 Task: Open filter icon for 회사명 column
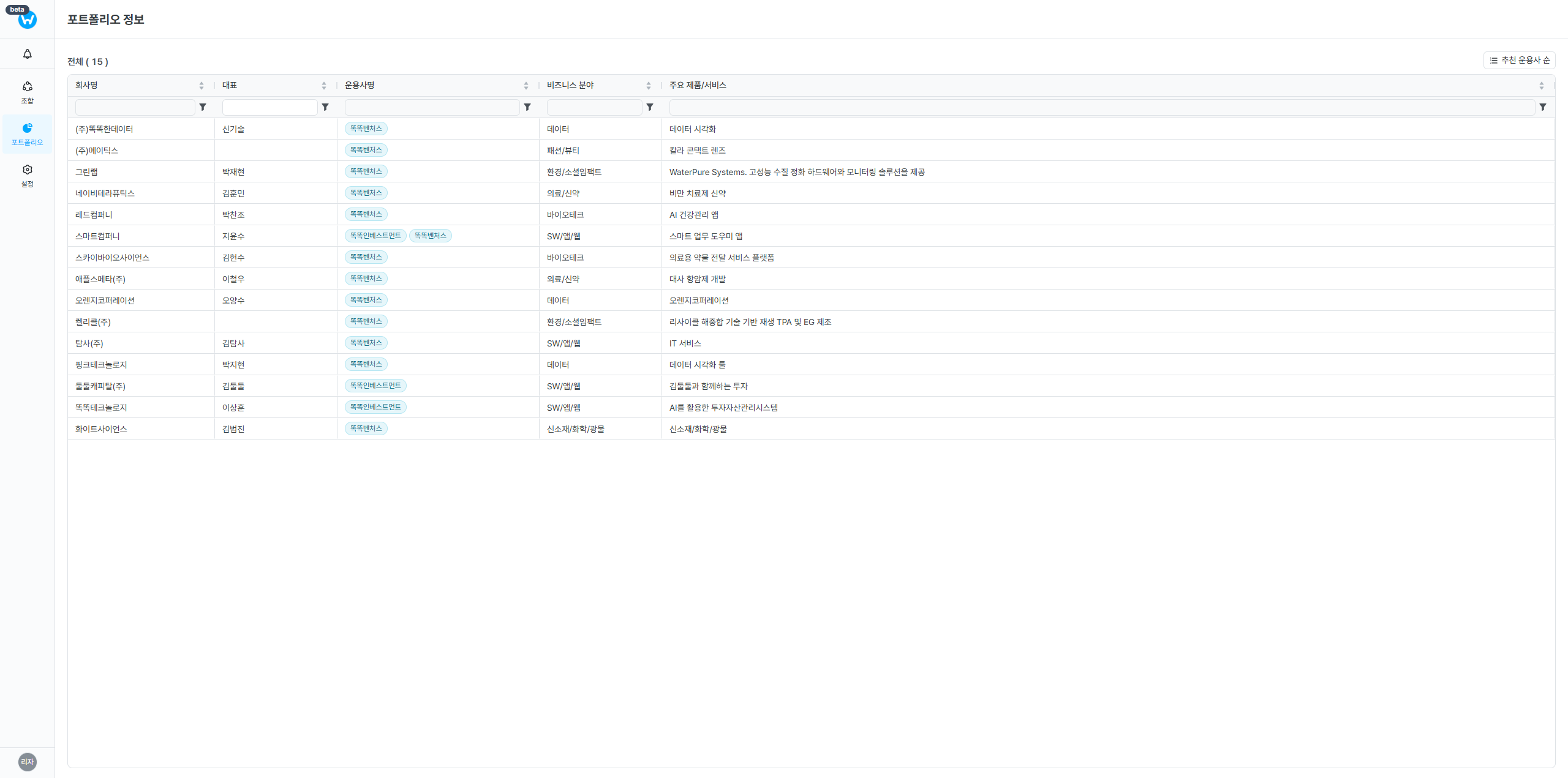(203, 107)
